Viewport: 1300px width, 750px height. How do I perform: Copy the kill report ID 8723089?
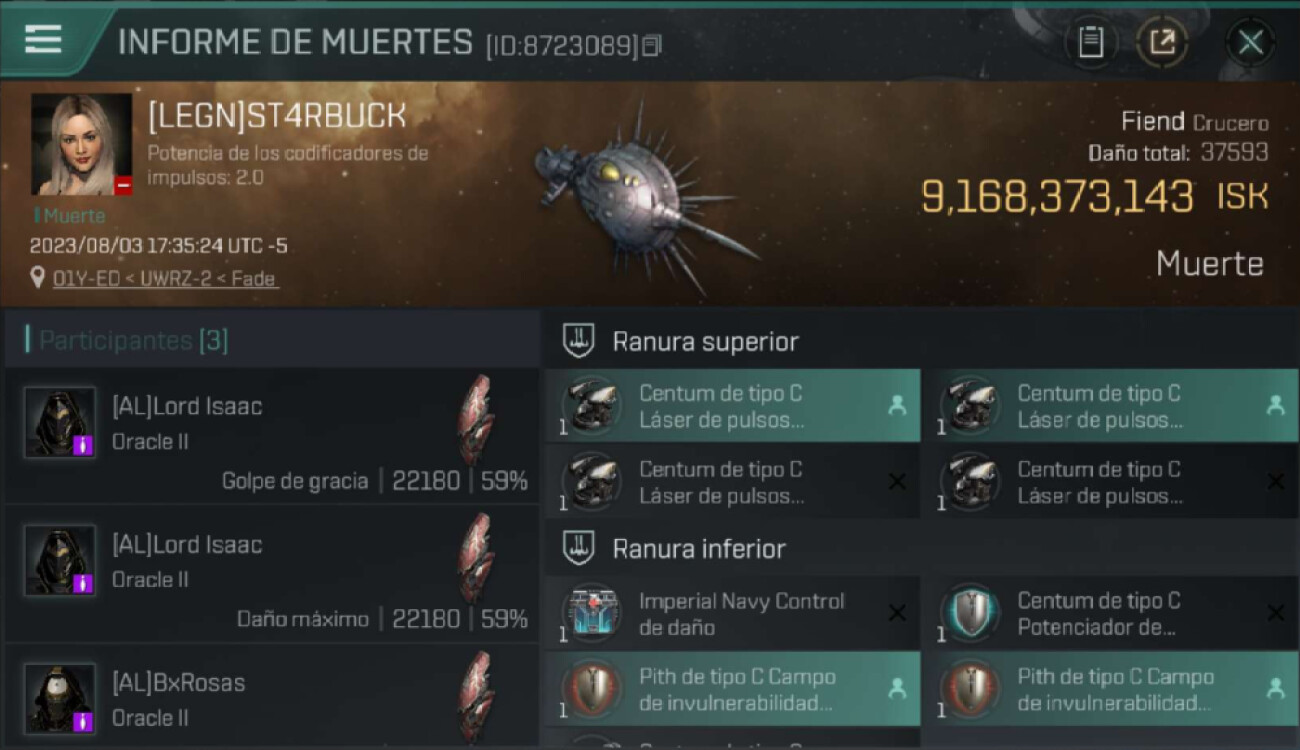coord(652,46)
